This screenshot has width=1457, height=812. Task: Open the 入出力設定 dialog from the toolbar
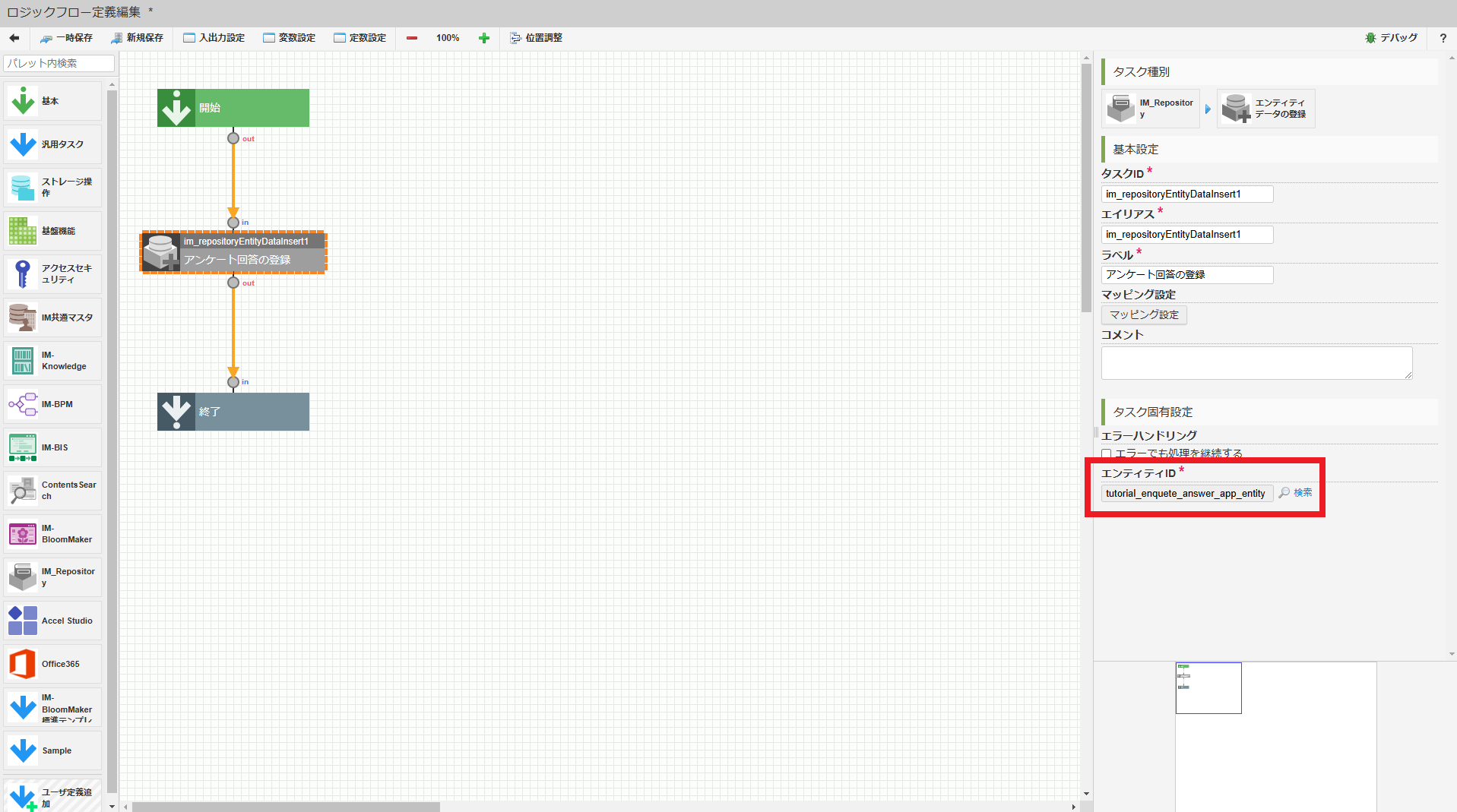pos(214,37)
